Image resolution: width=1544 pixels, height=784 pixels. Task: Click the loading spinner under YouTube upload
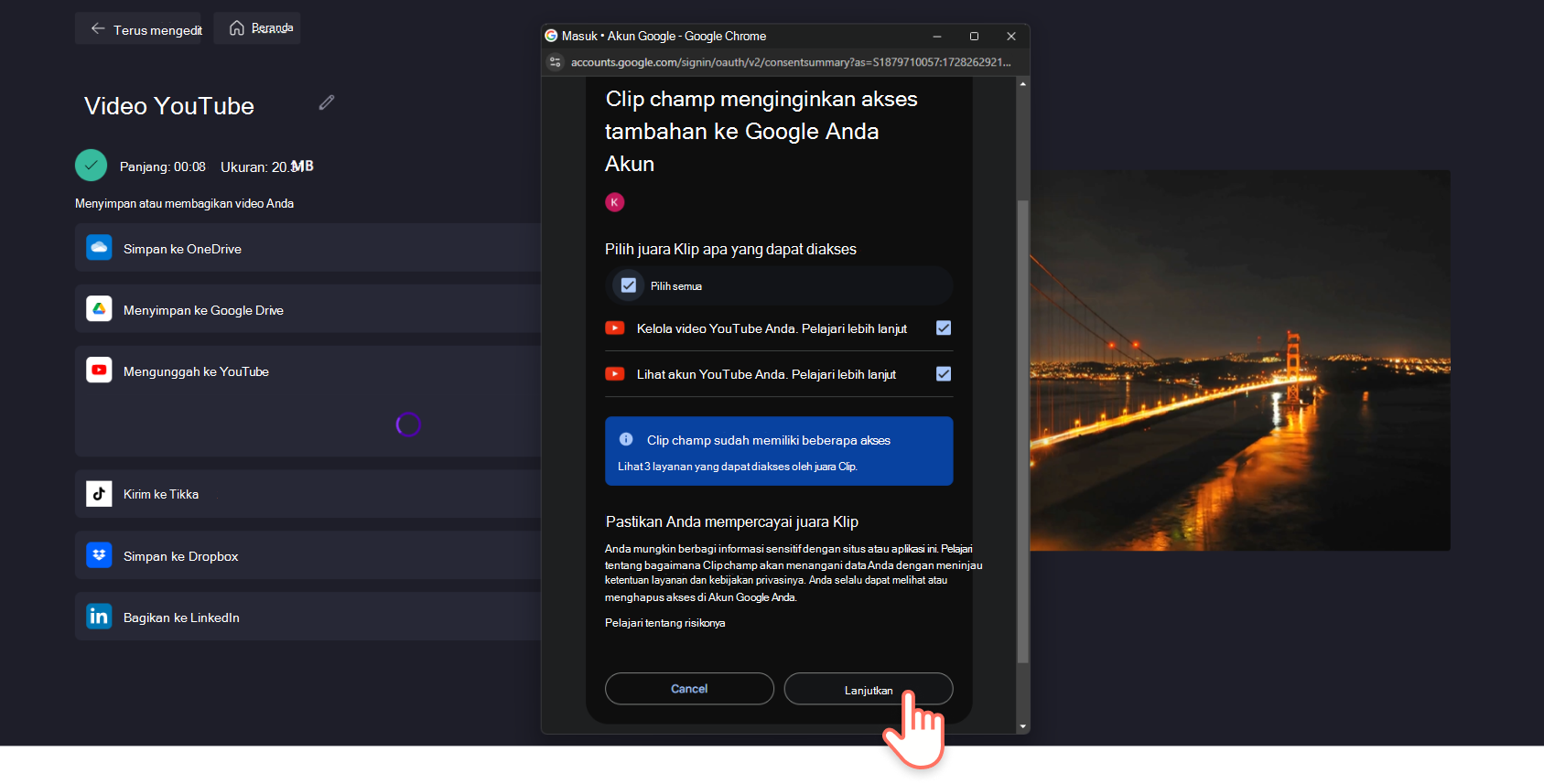click(408, 424)
